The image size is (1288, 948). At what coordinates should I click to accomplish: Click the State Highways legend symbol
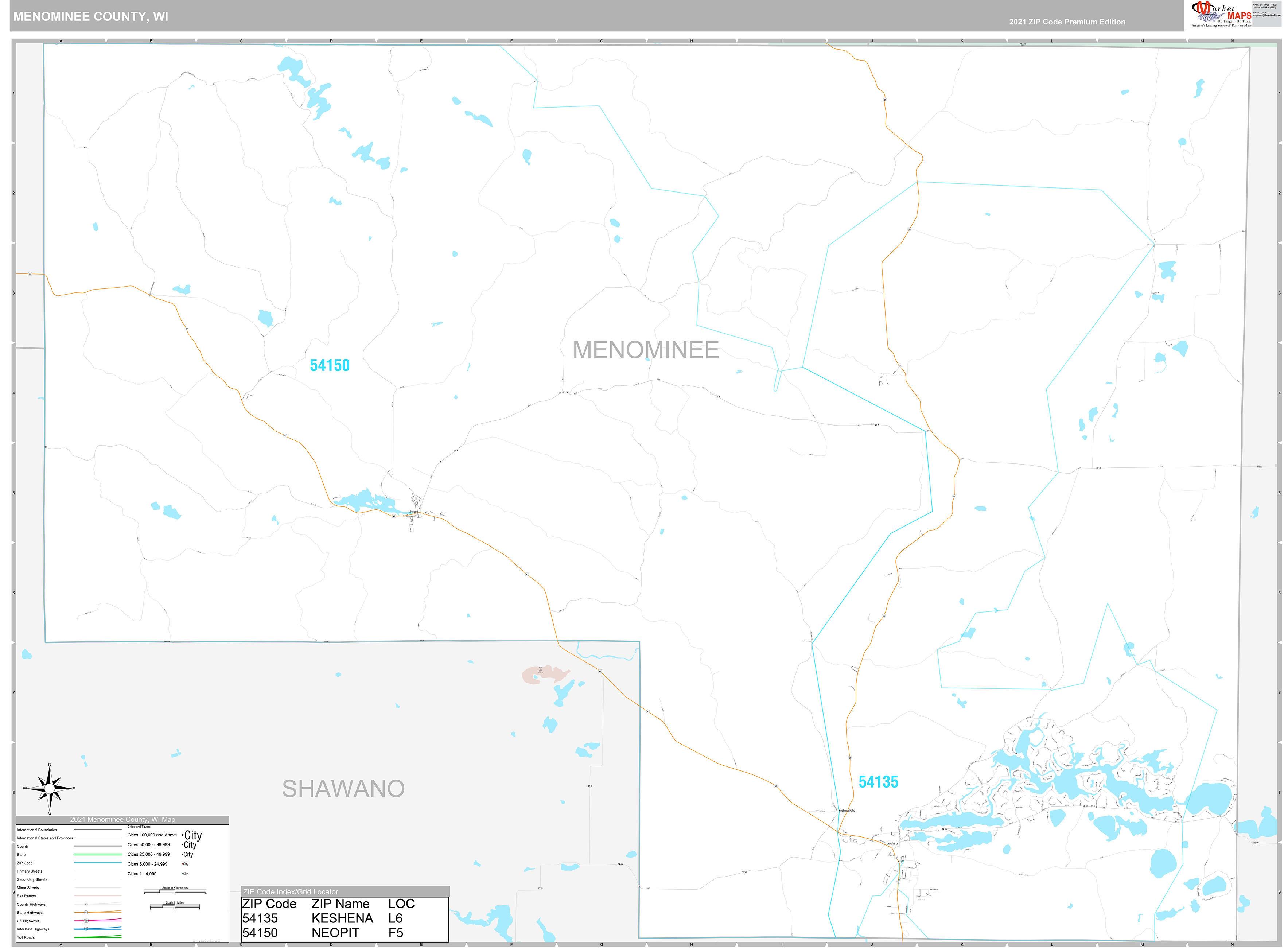[x=86, y=913]
